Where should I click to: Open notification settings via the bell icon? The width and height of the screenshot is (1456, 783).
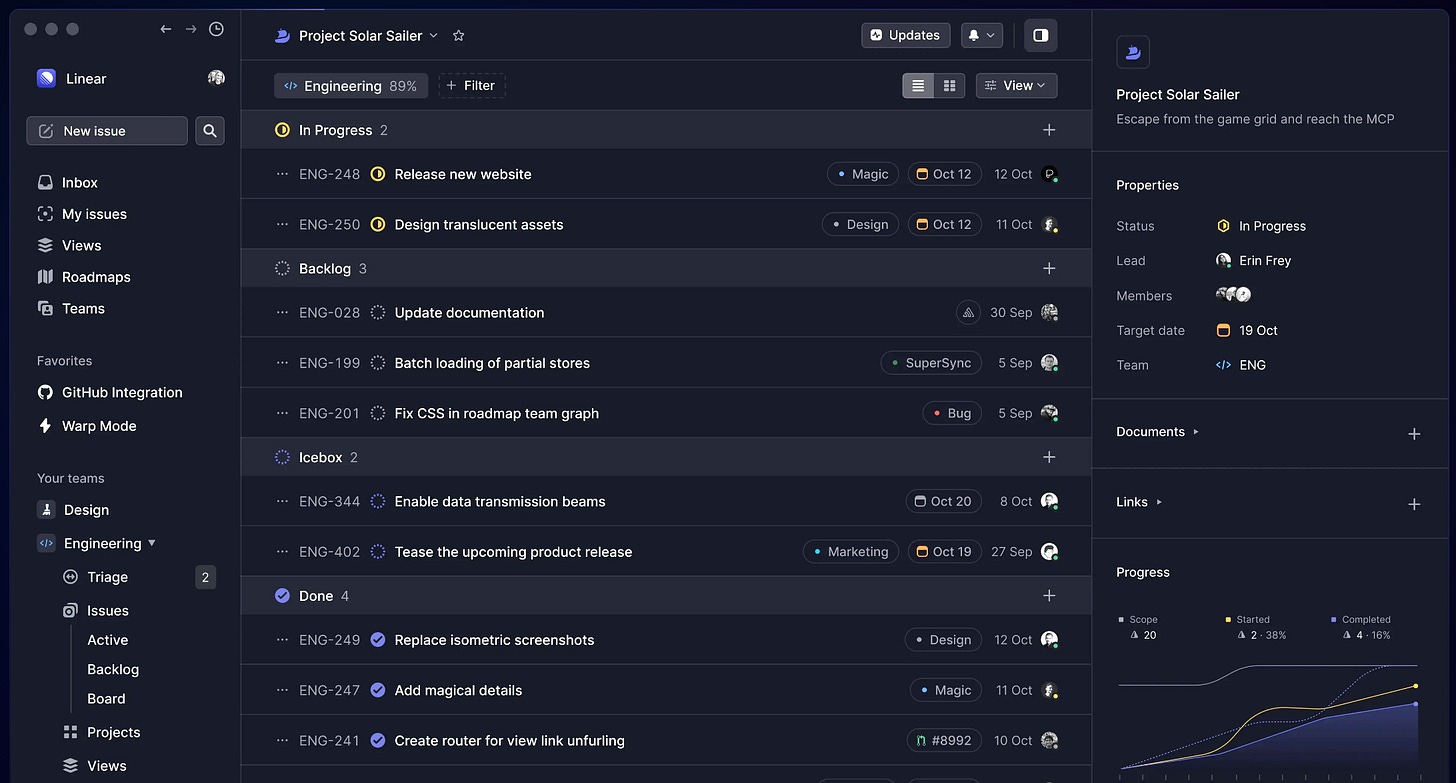pos(981,35)
